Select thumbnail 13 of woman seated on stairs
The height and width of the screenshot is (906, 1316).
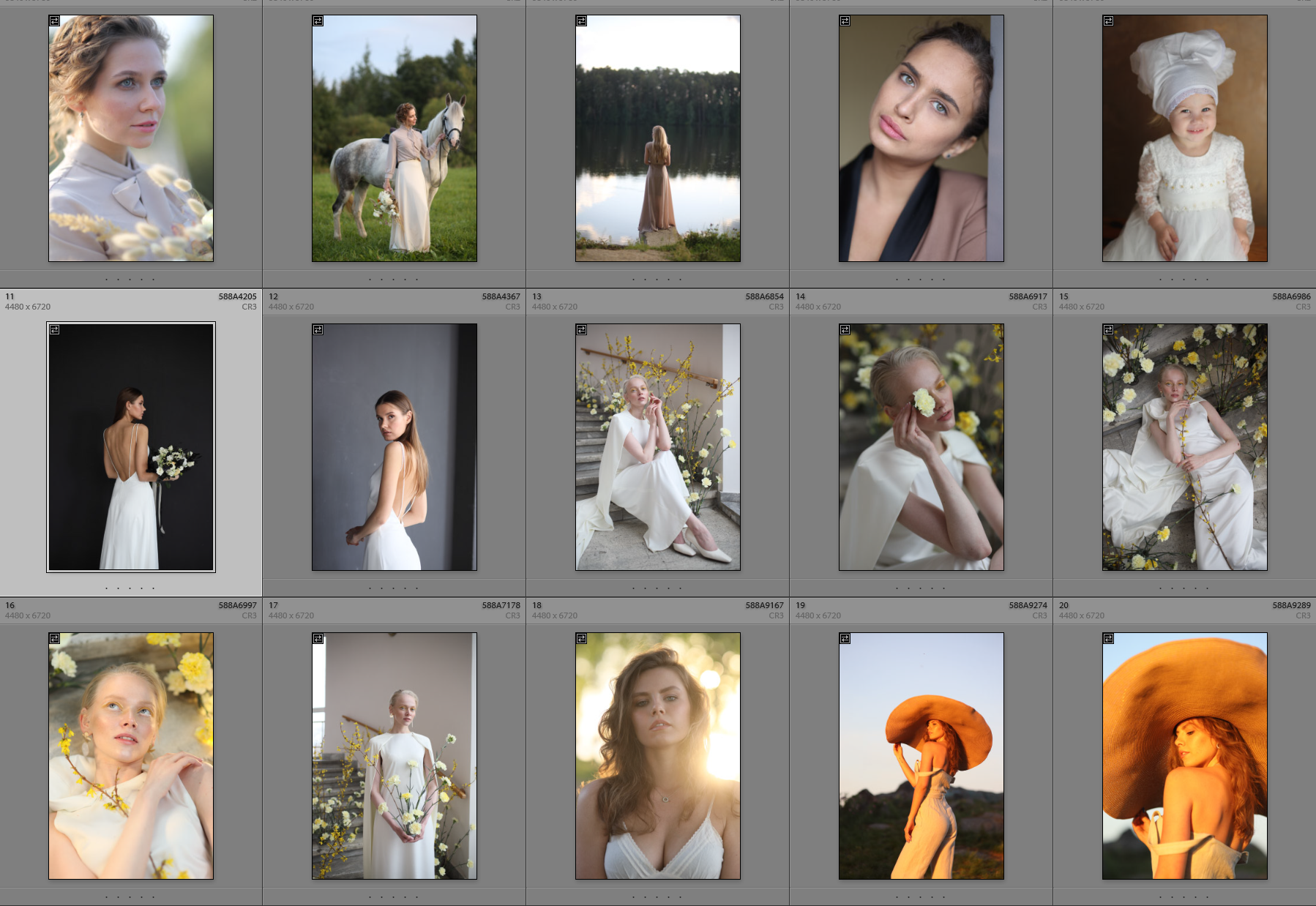click(x=658, y=447)
